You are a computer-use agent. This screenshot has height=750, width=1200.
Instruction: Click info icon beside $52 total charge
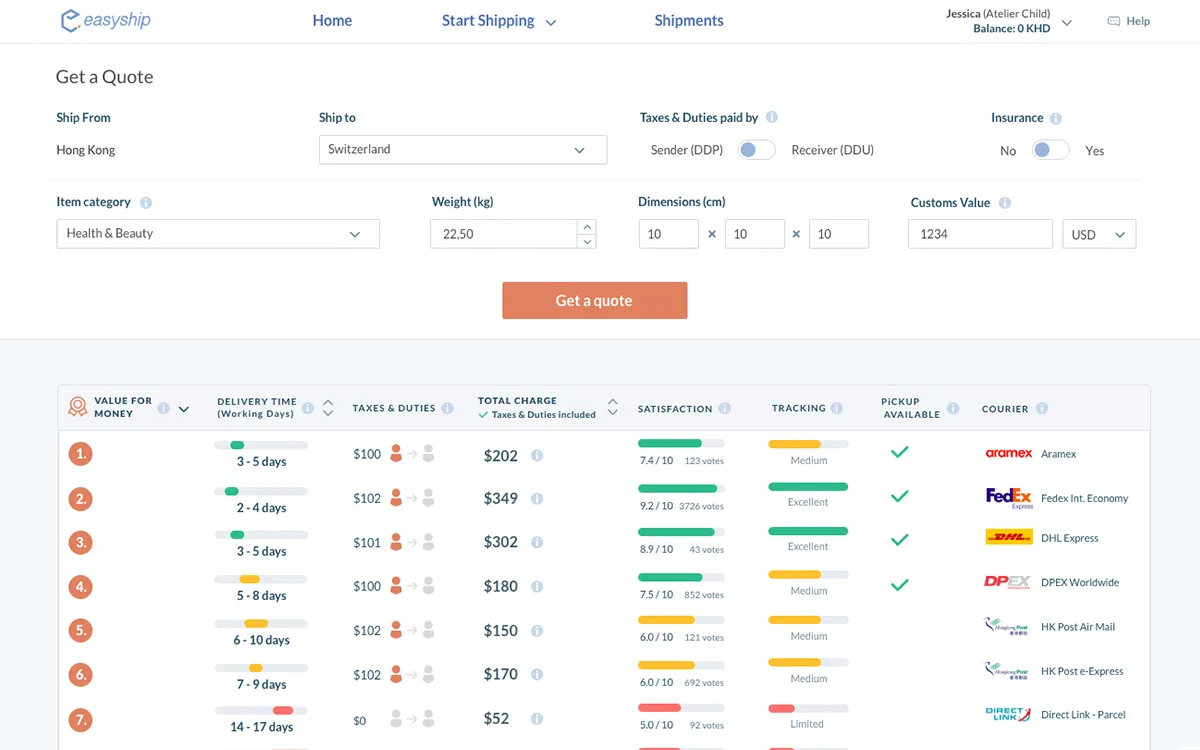pyautogui.click(x=537, y=719)
